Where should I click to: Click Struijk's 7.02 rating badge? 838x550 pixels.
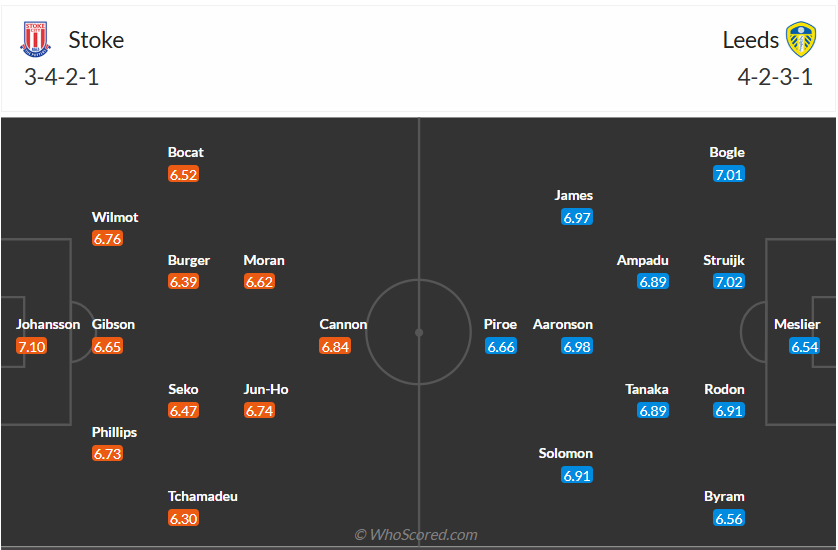coord(729,282)
